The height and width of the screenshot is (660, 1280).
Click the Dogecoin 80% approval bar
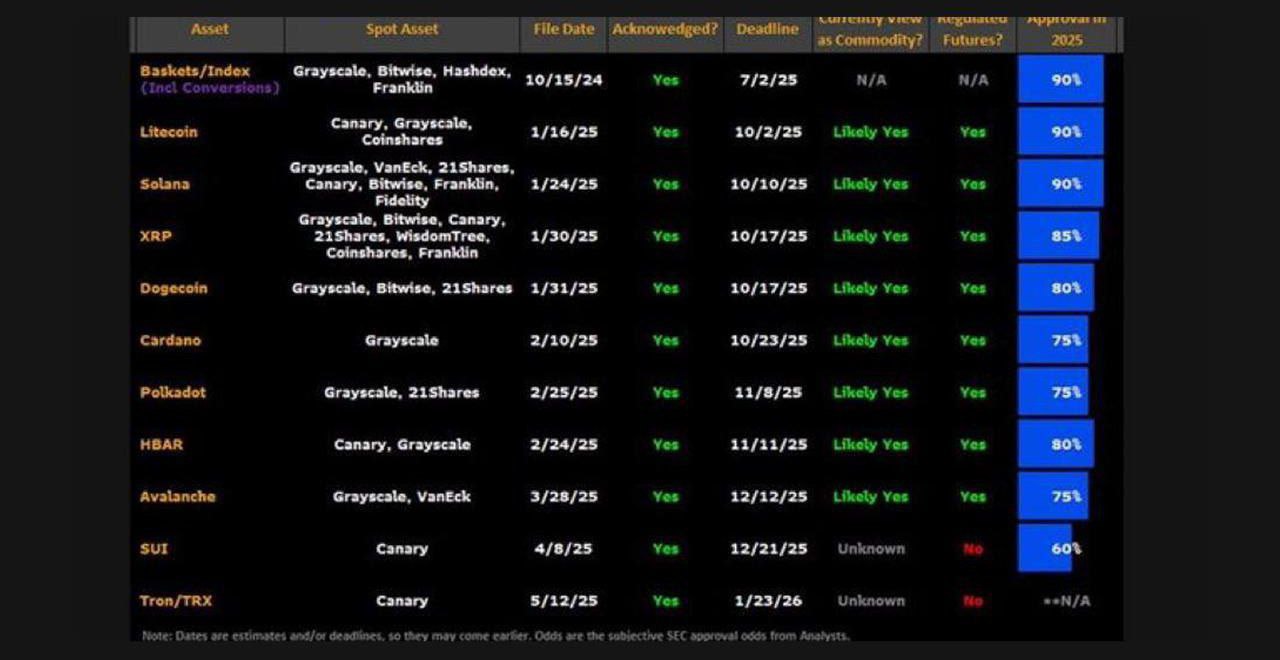(x=1056, y=288)
